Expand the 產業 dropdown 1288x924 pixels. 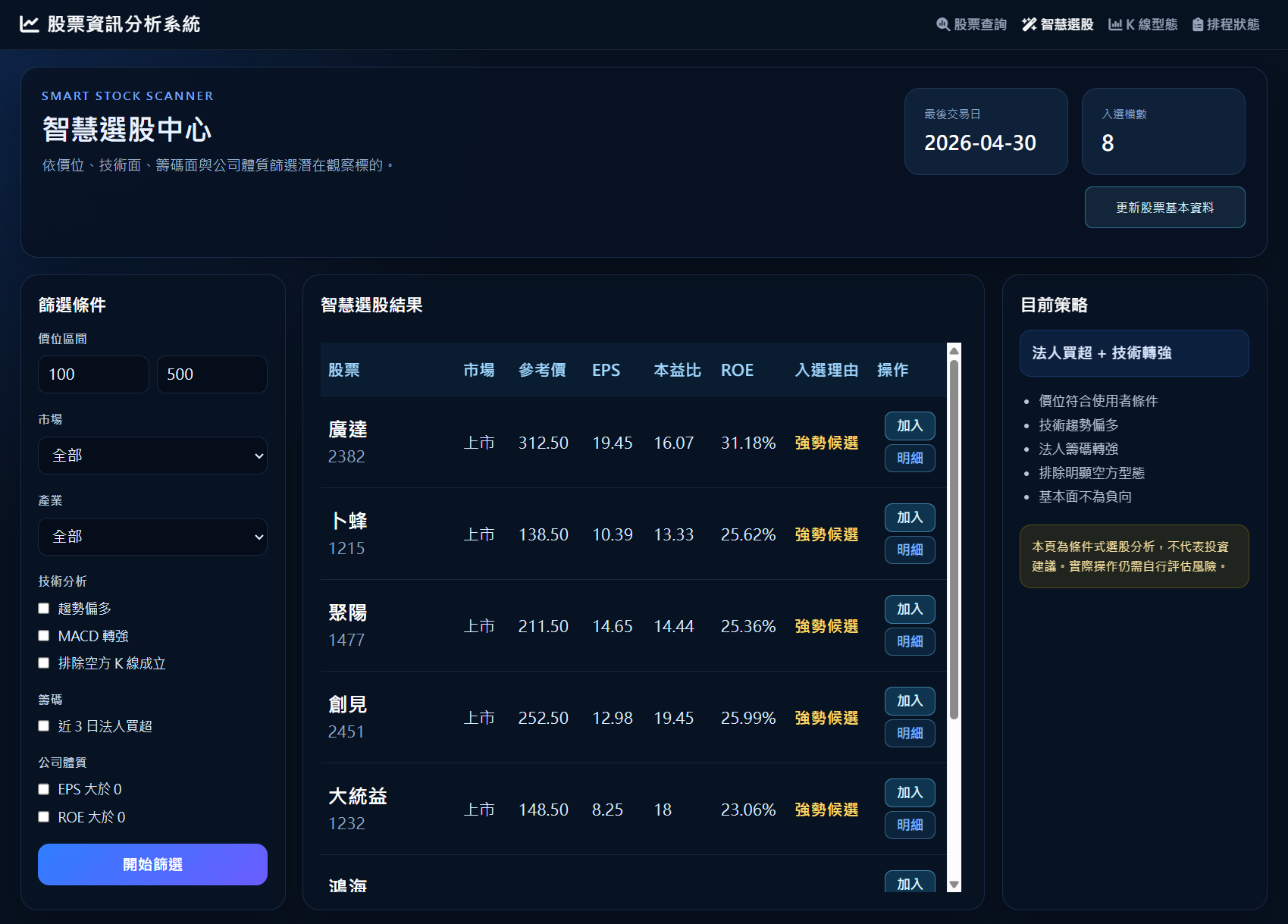point(152,537)
